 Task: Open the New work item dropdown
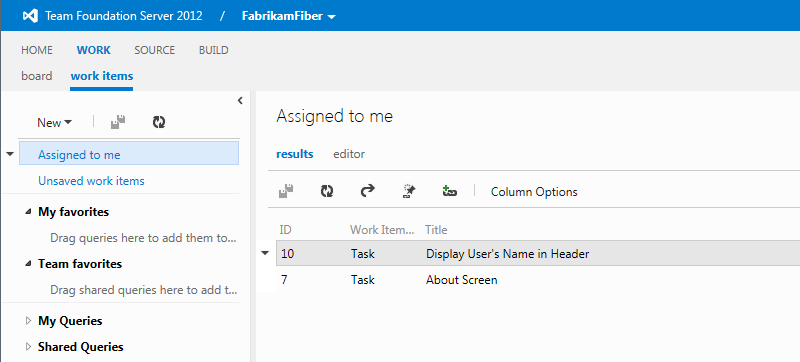pyautogui.click(x=54, y=123)
